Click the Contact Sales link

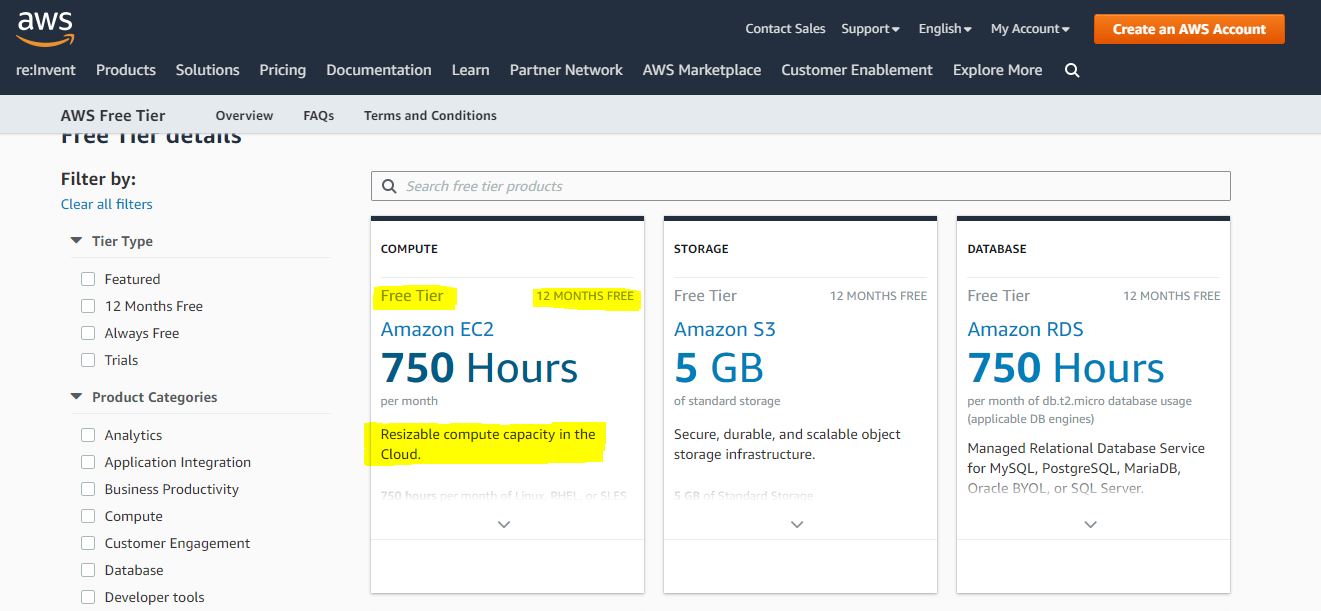point(785,29)
